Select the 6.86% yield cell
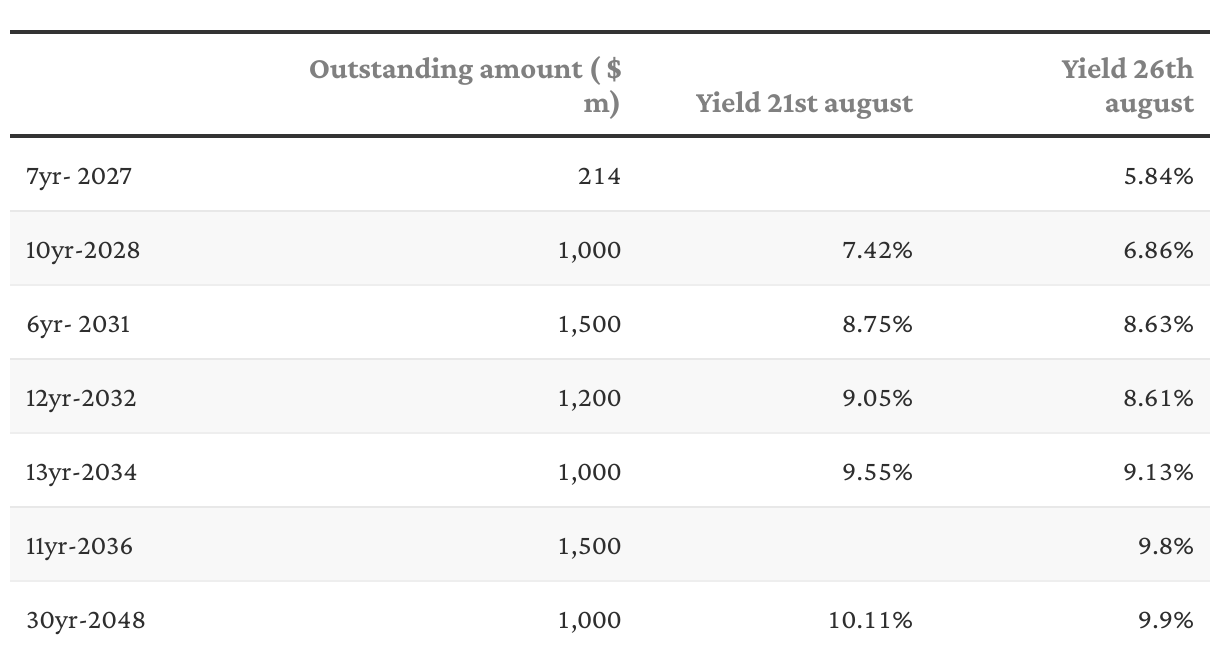This screenshot has height=664, width=1220. pyautogui.click(x=1159, y=250)
